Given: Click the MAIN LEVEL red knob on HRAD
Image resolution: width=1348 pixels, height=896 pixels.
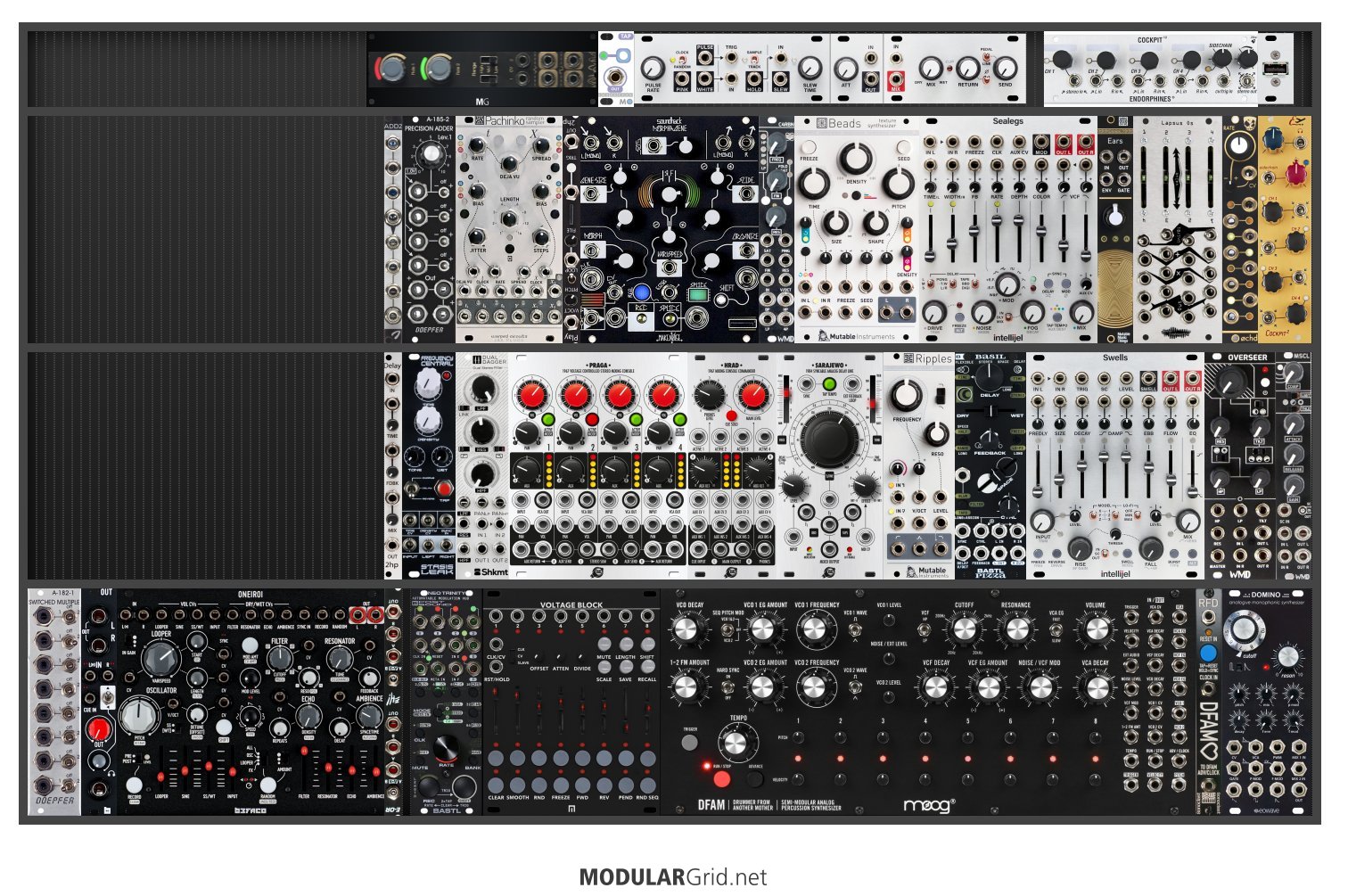Looking at the screenshot, I should pyautogui.click(x=753, y=395).
